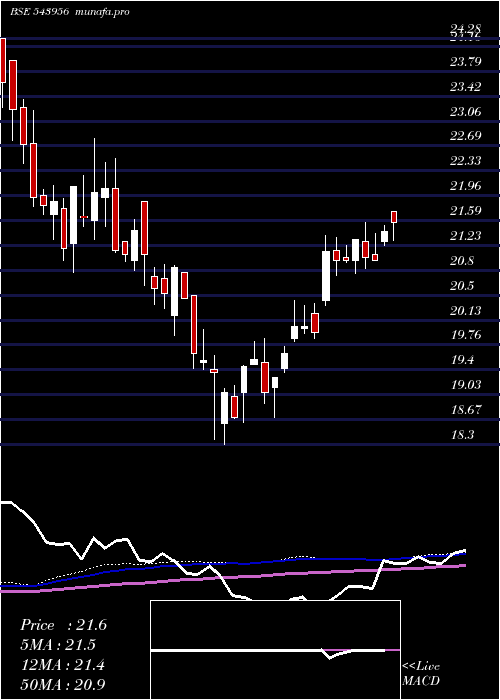This screenshot has width=500, height=700.
Task: Click the 21.59 price axis label
Action: 466,211
